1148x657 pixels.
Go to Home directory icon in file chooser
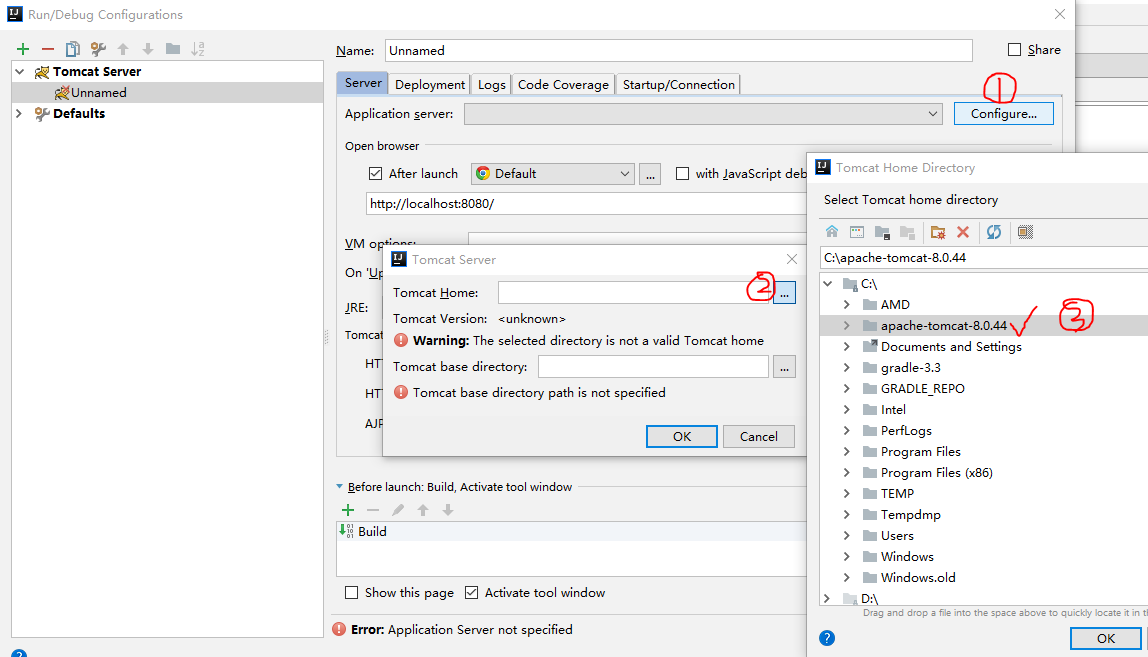[832, 232]
